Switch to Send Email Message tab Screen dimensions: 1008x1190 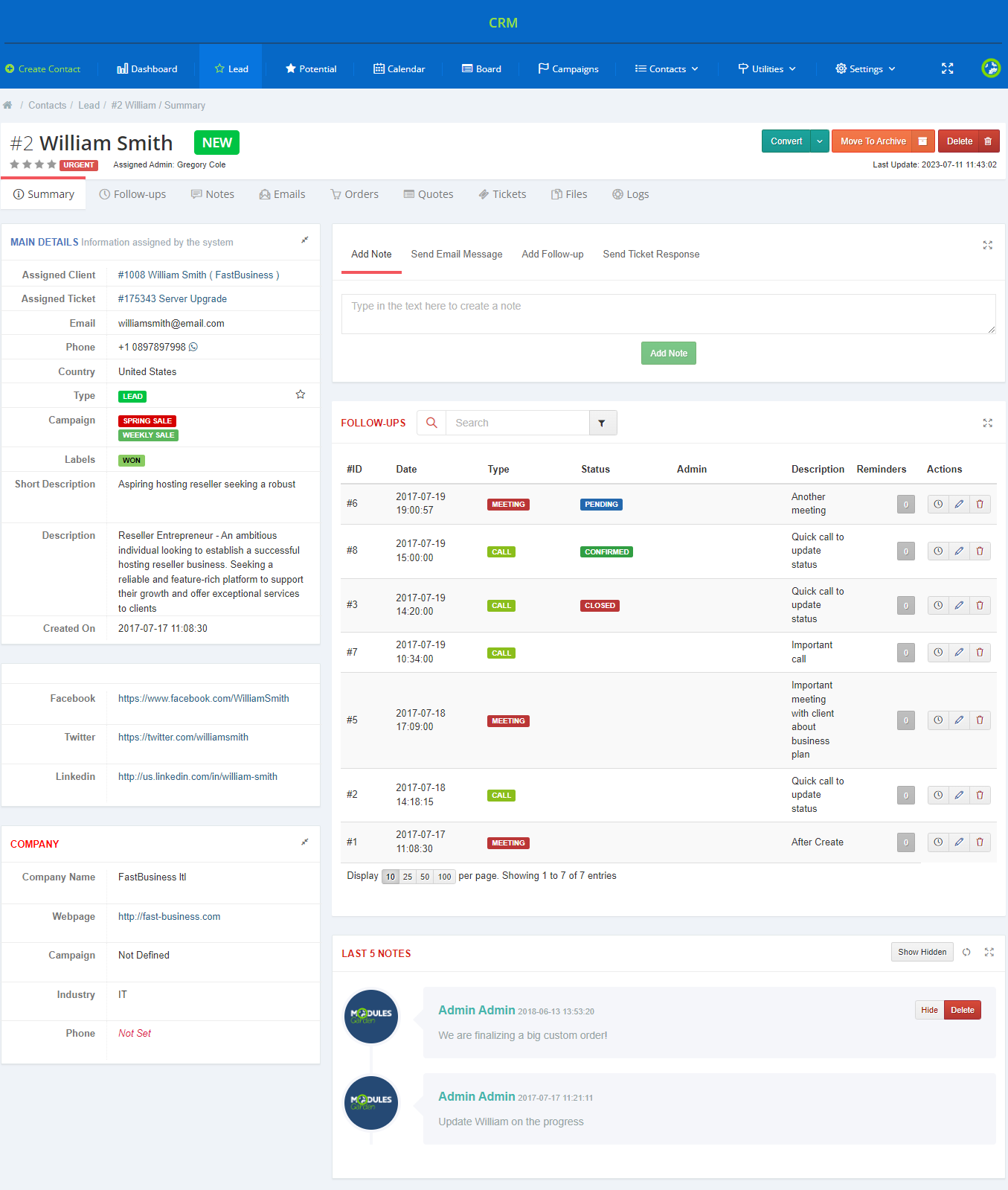[457, 255]
